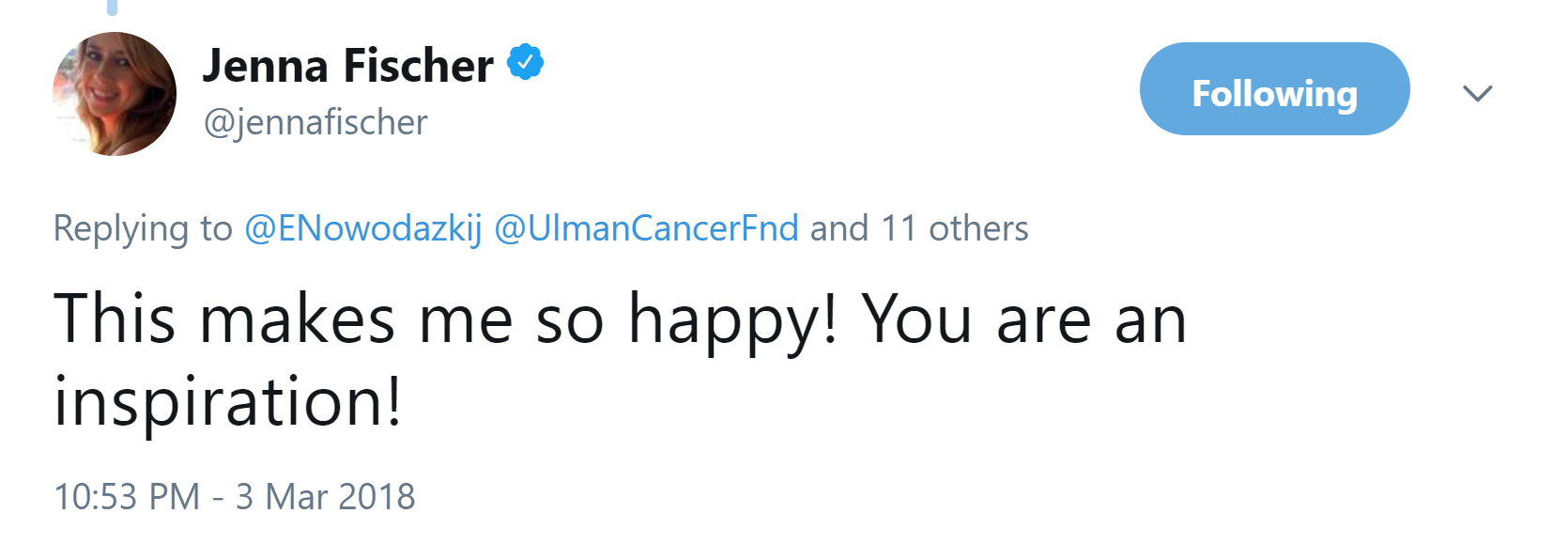Visit the @jennafischer handle link
The image size is (1568, 544).
[x=315, y=122]
